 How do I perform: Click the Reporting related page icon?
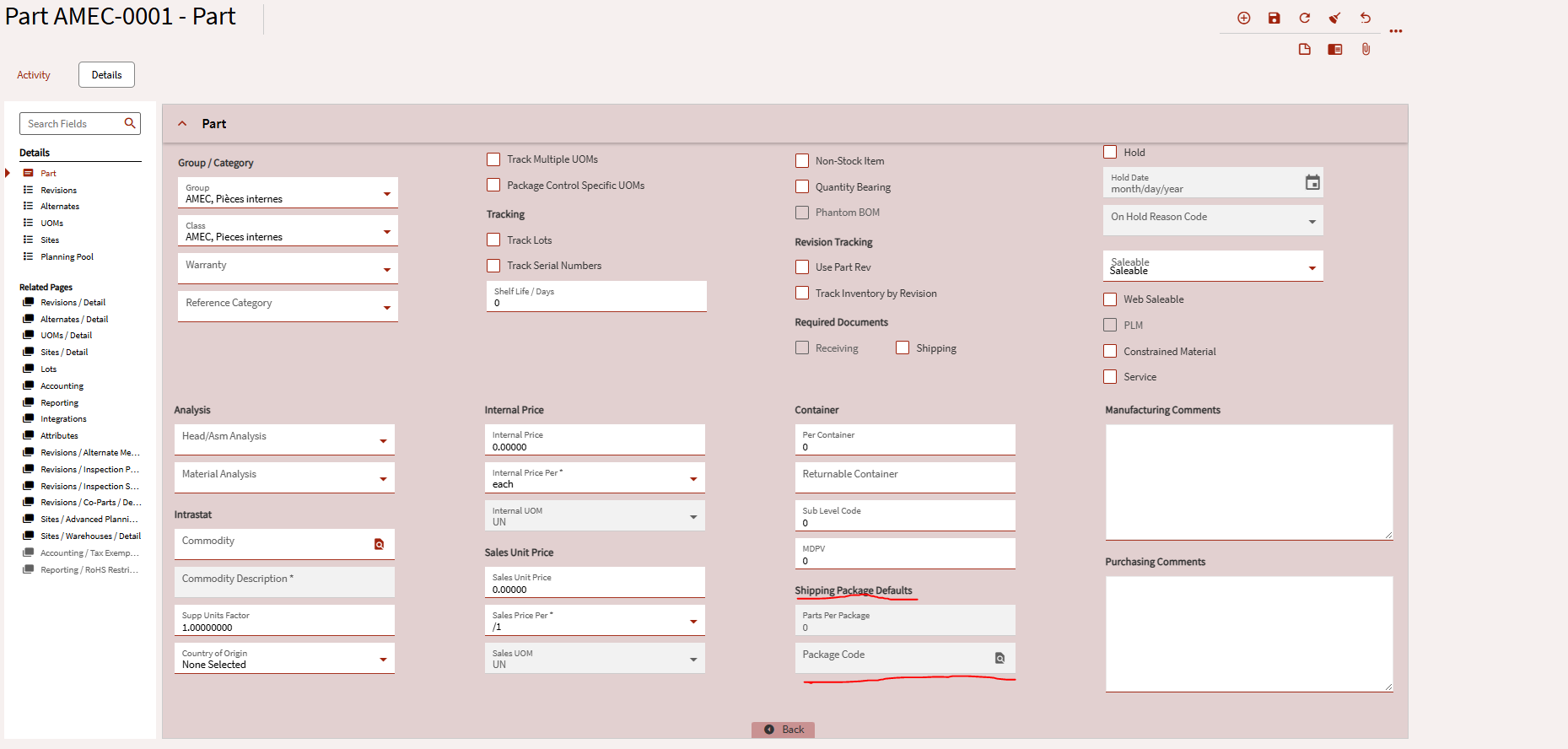[x=29, y=402]
